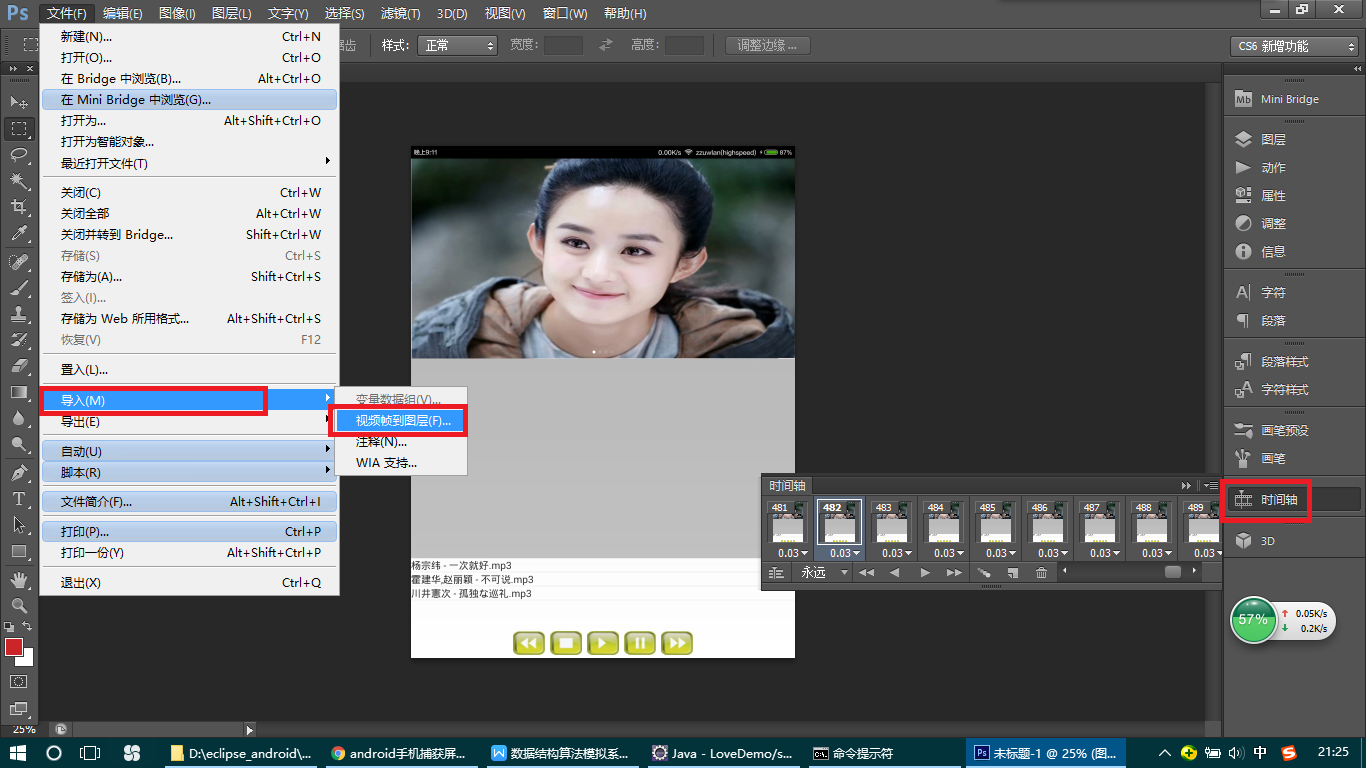
Task: Select the Eyedropper tool
Action: [x=19, y=233]
